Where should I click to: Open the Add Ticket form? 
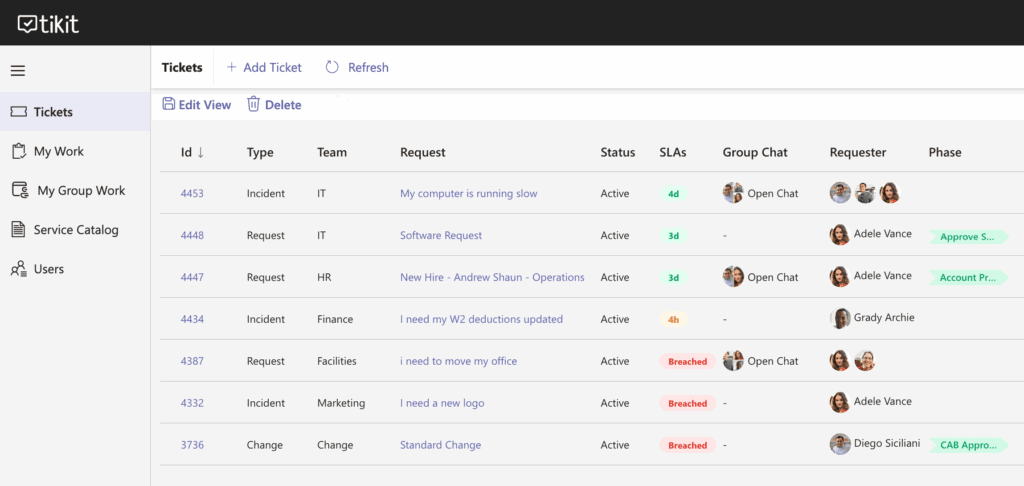click(x=263, y=67)
